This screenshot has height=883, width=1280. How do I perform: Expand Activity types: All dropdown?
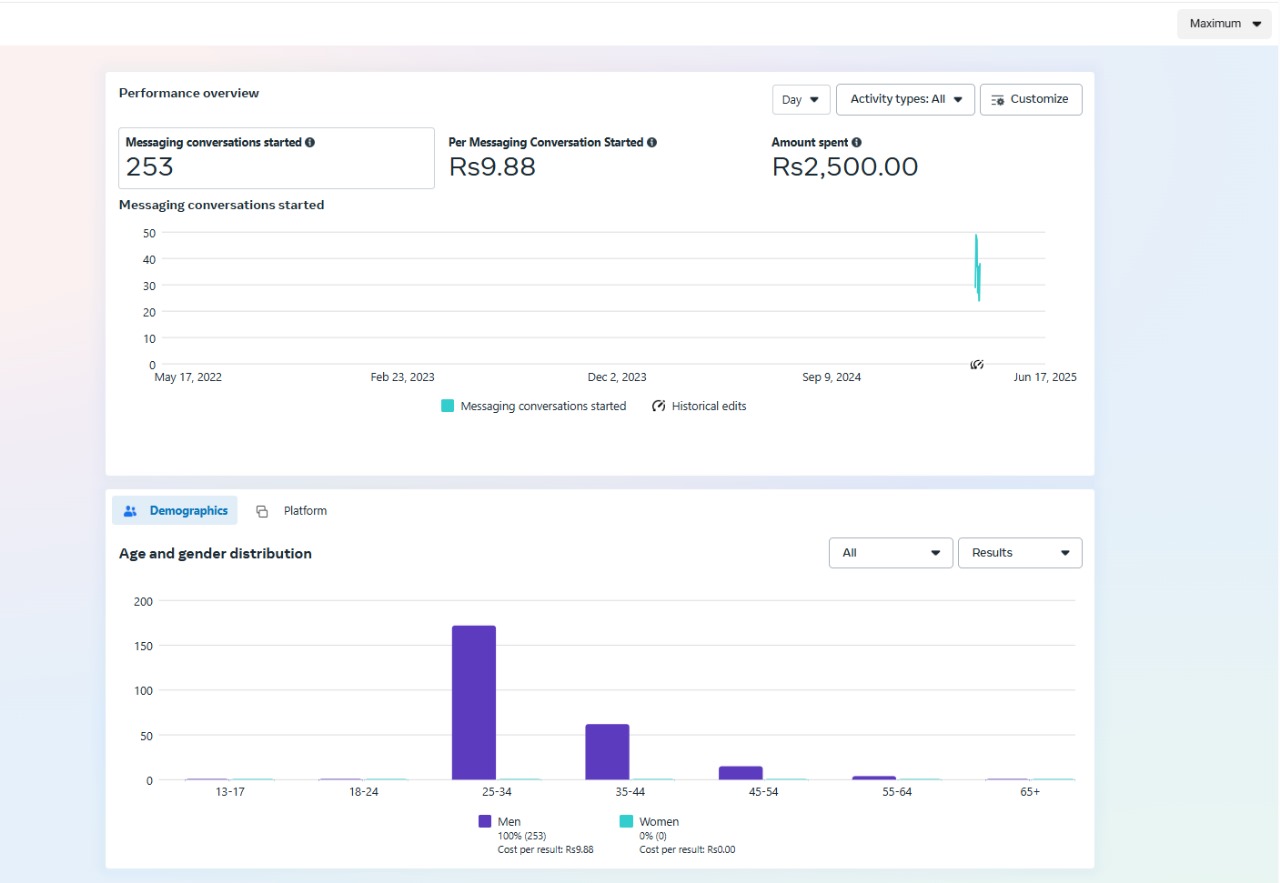click(905, 100)
